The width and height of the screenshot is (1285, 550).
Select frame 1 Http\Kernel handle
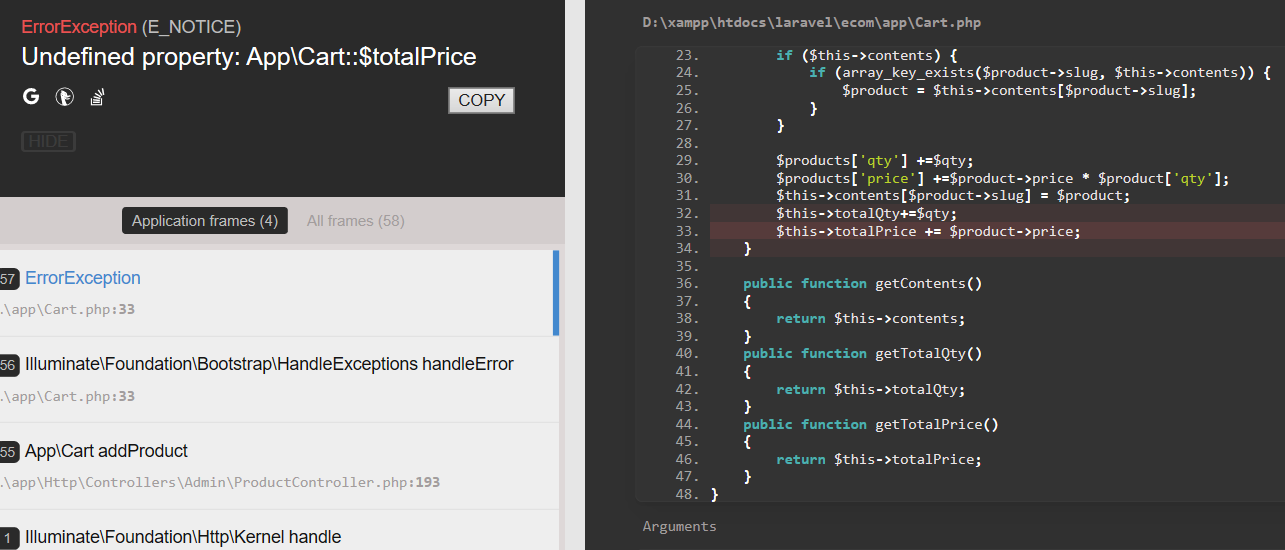(x=277, y=530)
